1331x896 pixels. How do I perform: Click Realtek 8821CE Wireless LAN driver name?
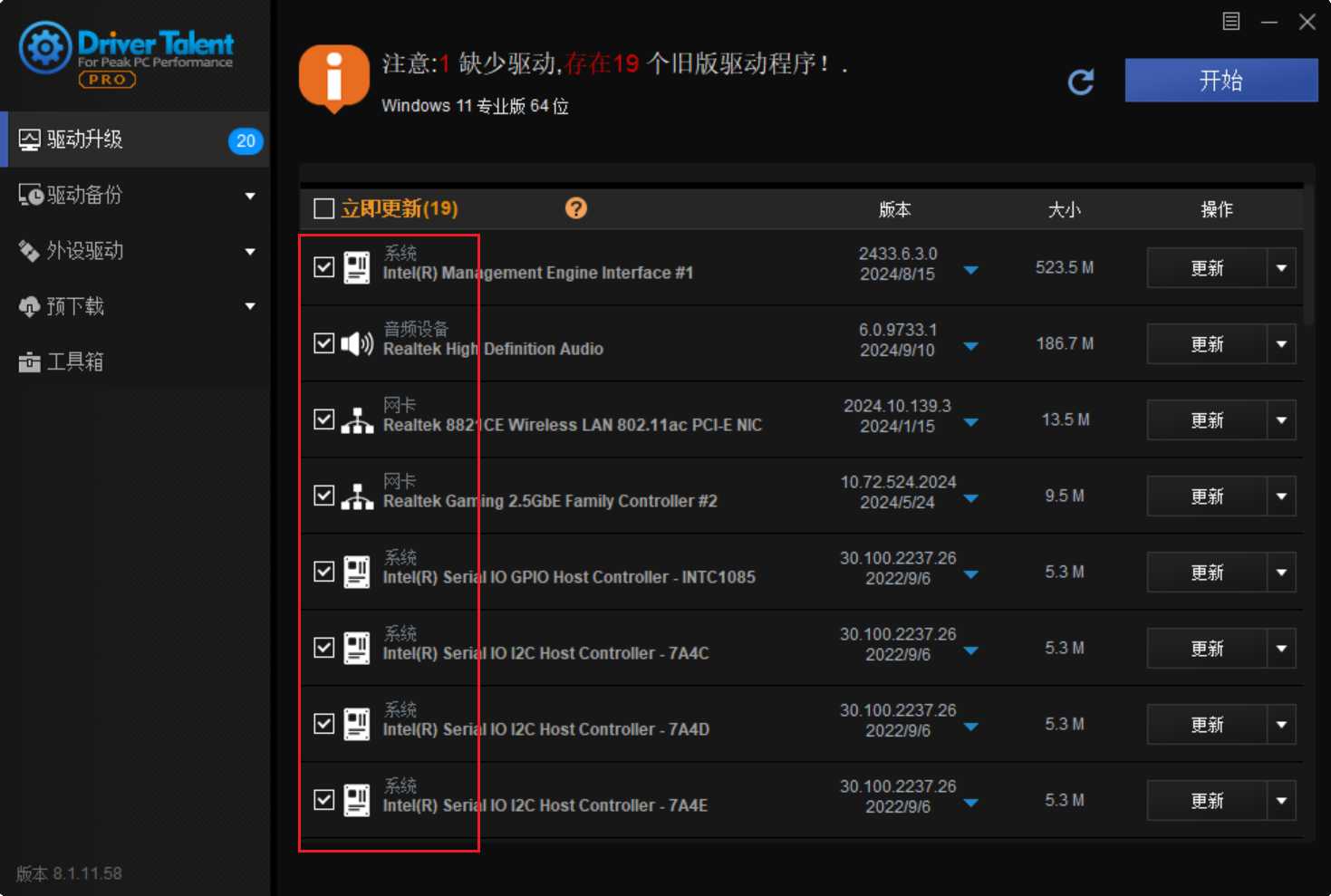coord(573,425)
